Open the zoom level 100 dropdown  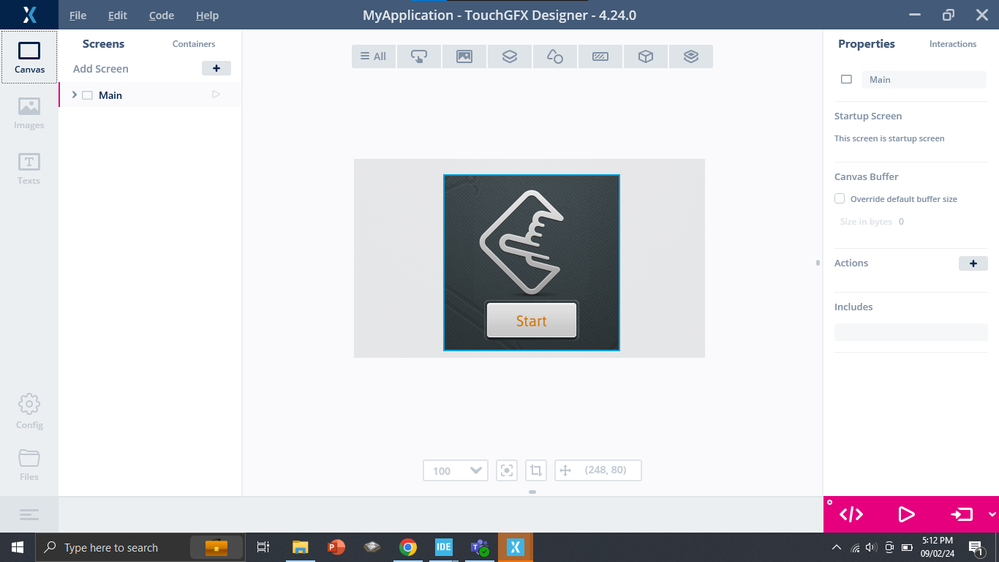pos(455,470)
